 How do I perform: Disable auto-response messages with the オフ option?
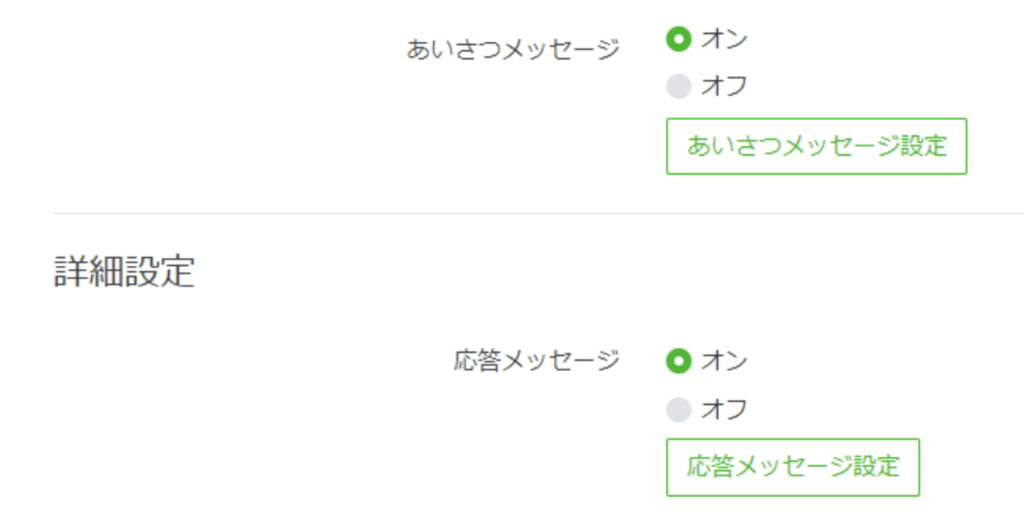pos(679,409)
